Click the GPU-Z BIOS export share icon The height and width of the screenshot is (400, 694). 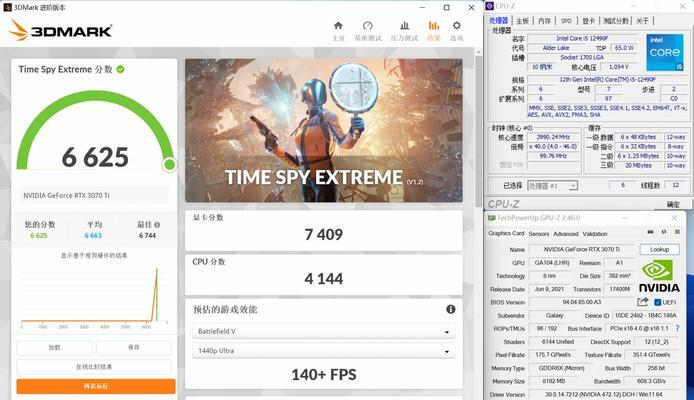click(x=643, y=302)
